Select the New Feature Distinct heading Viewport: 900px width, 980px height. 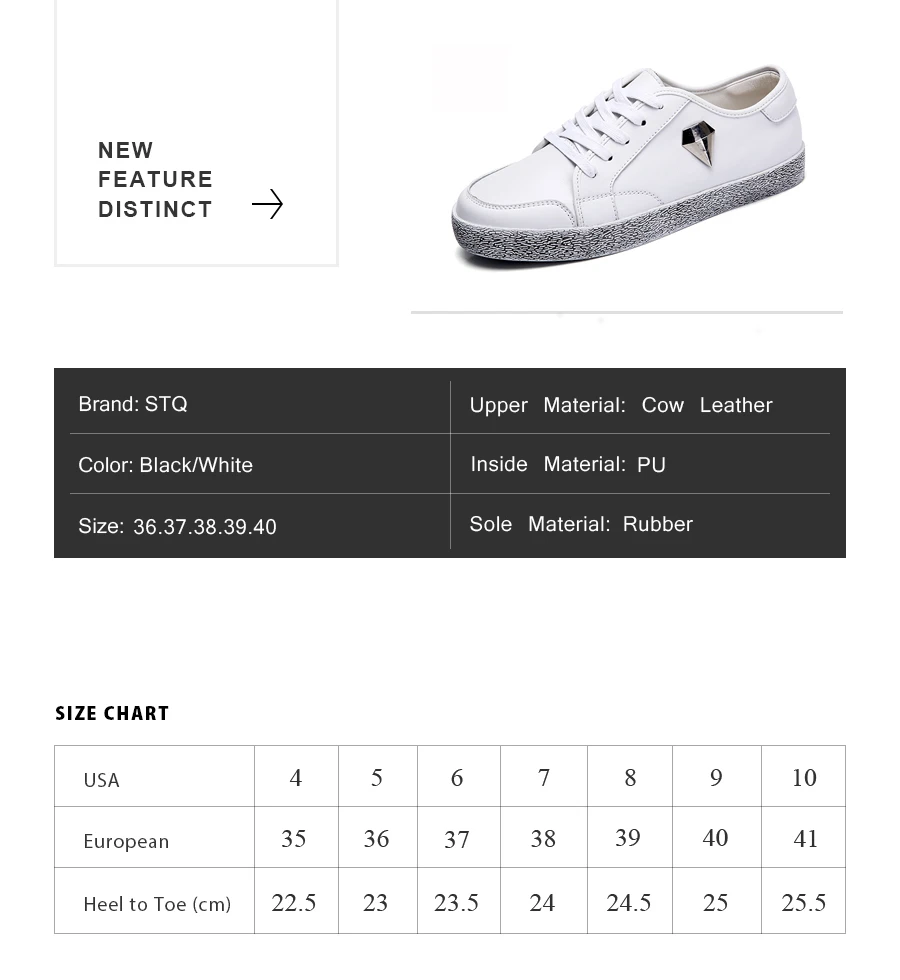click(x=155, y=180)
